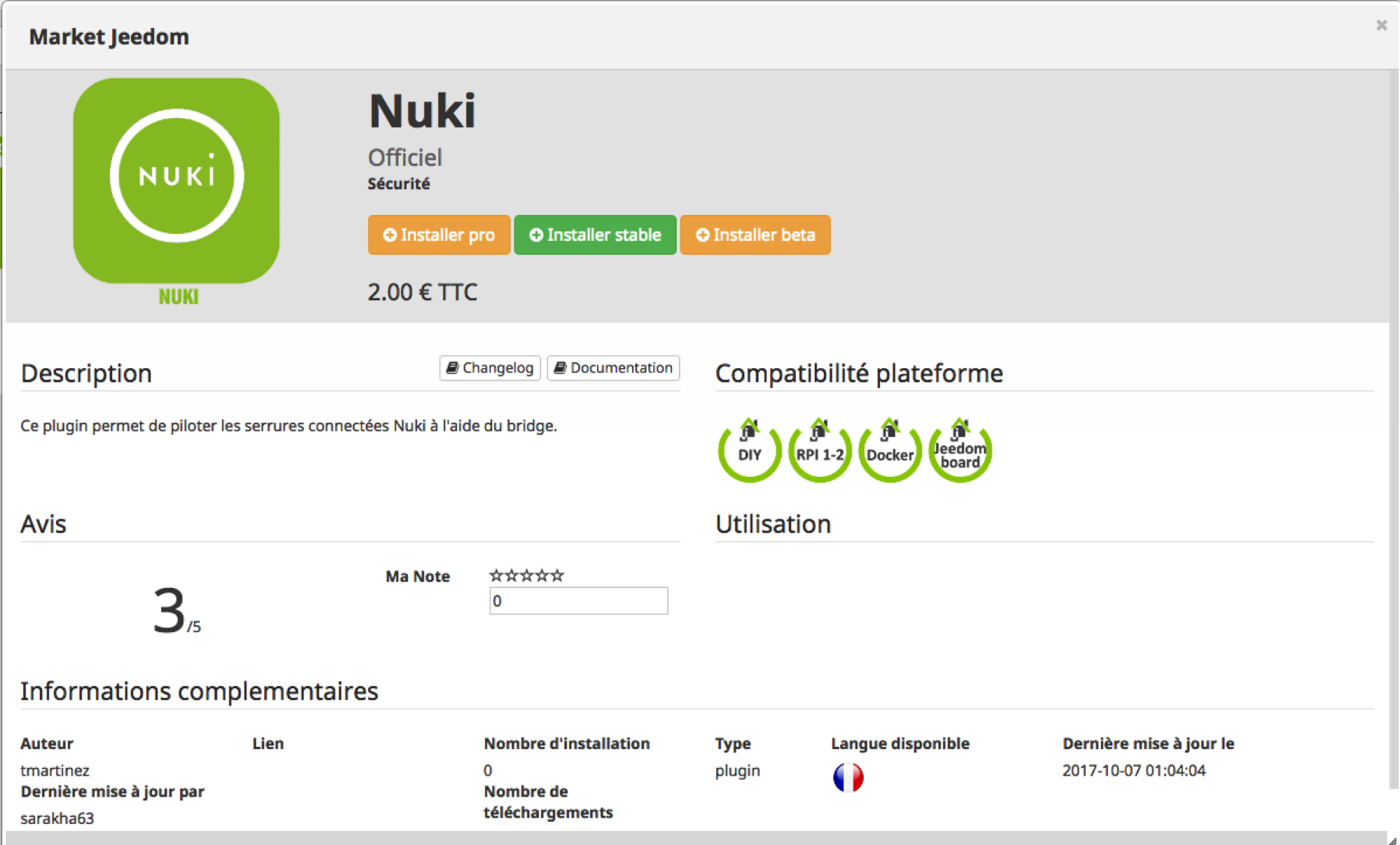1400x845 pixels.
Task: Click the RPI 1-2 compatibility badge
Action: pos(820,450)
